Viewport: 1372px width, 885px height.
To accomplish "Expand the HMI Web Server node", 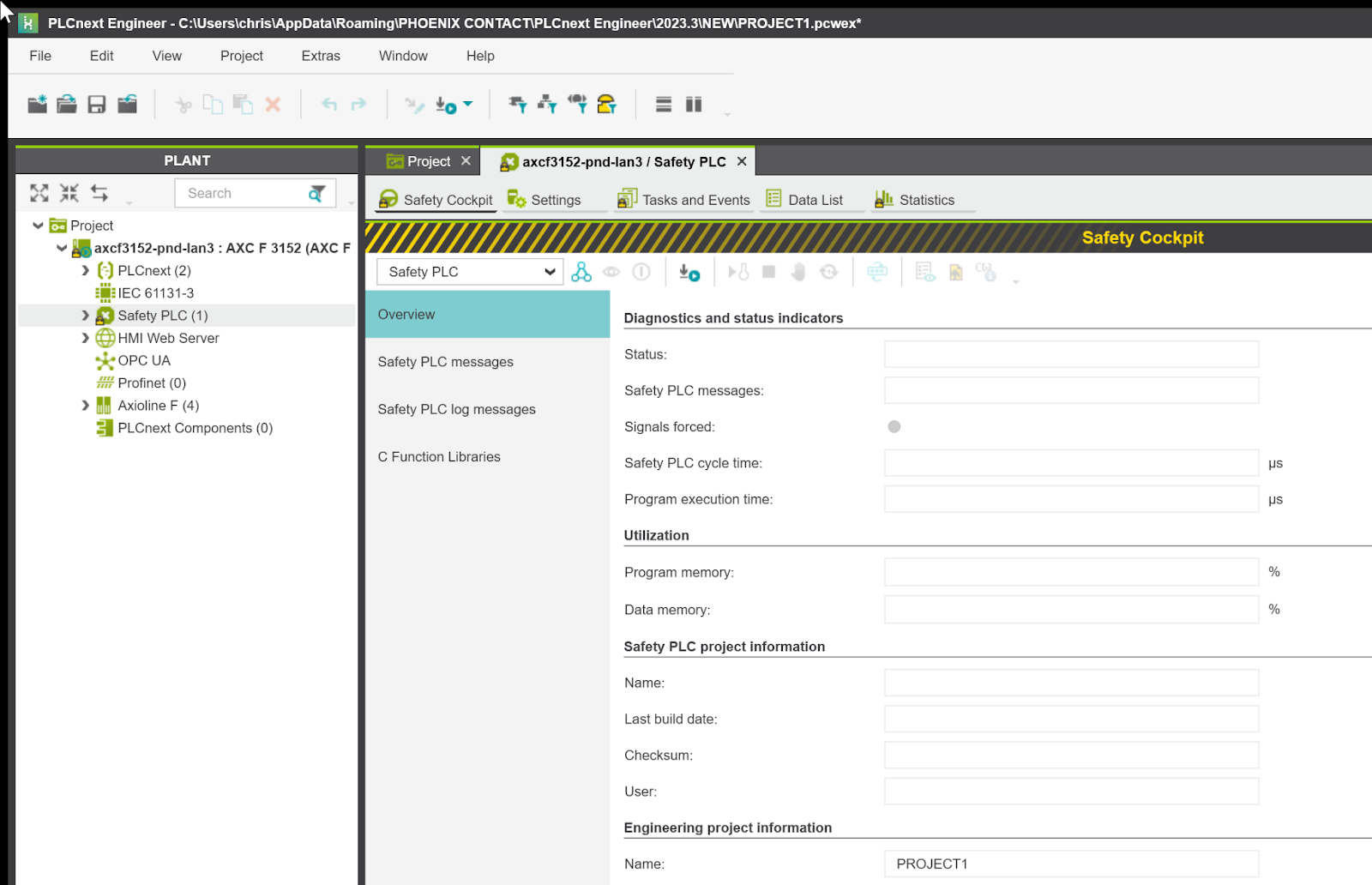I will 85,338.
